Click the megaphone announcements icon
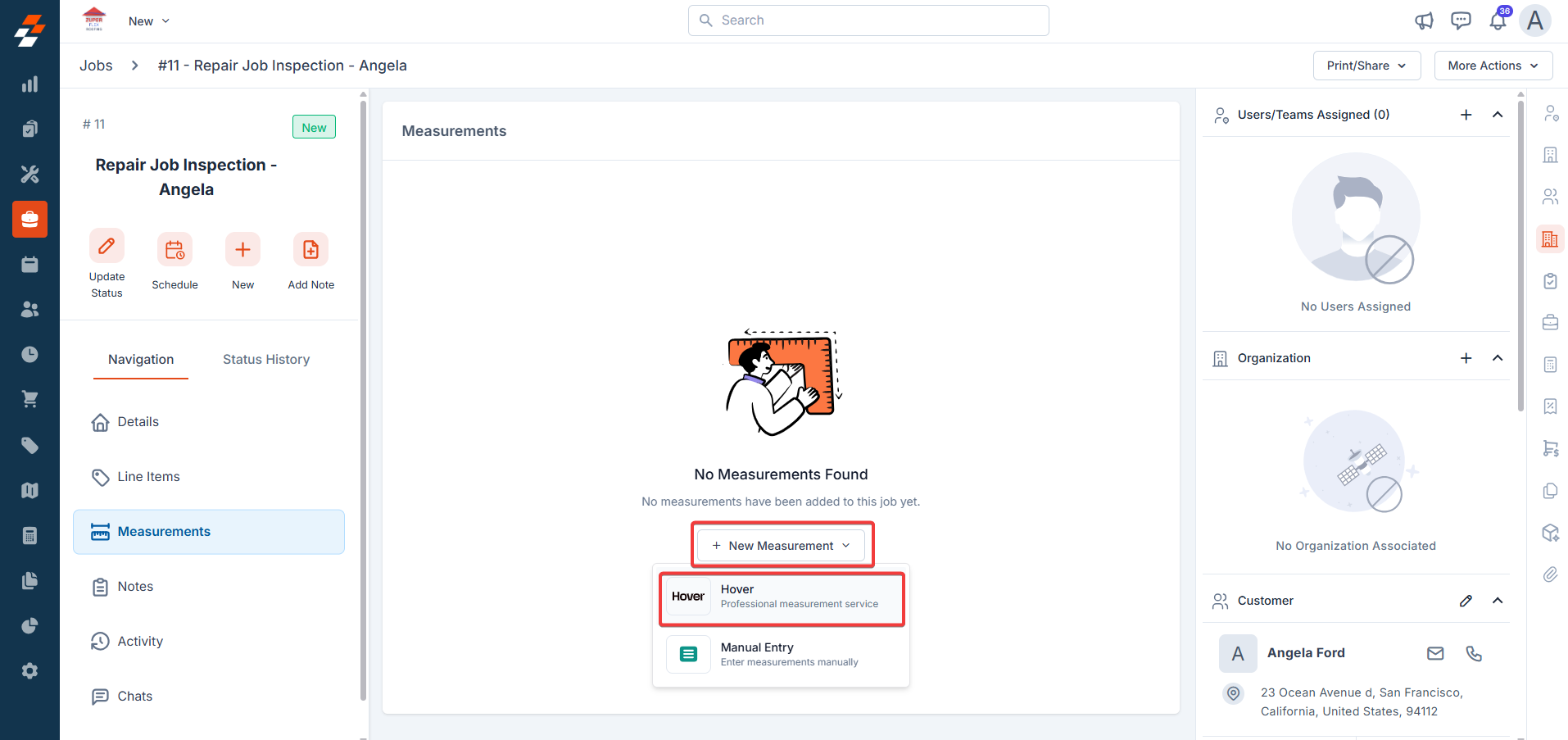The image size is (1568, 740). pos(1425,20)
